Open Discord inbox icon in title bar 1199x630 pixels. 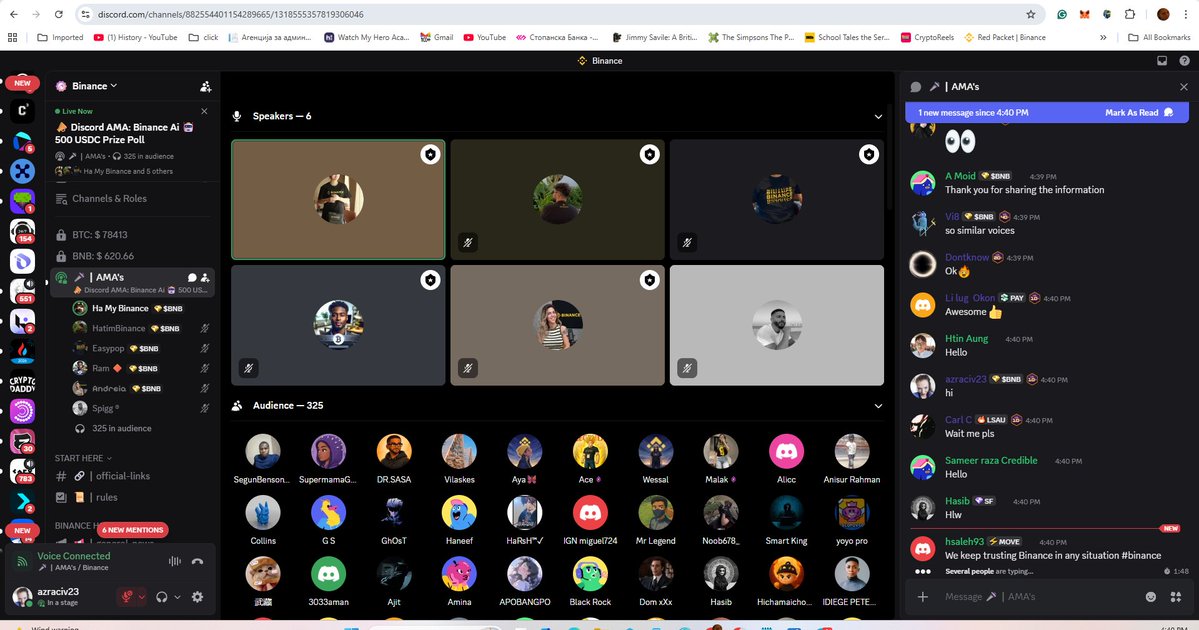coord(1162,61)
